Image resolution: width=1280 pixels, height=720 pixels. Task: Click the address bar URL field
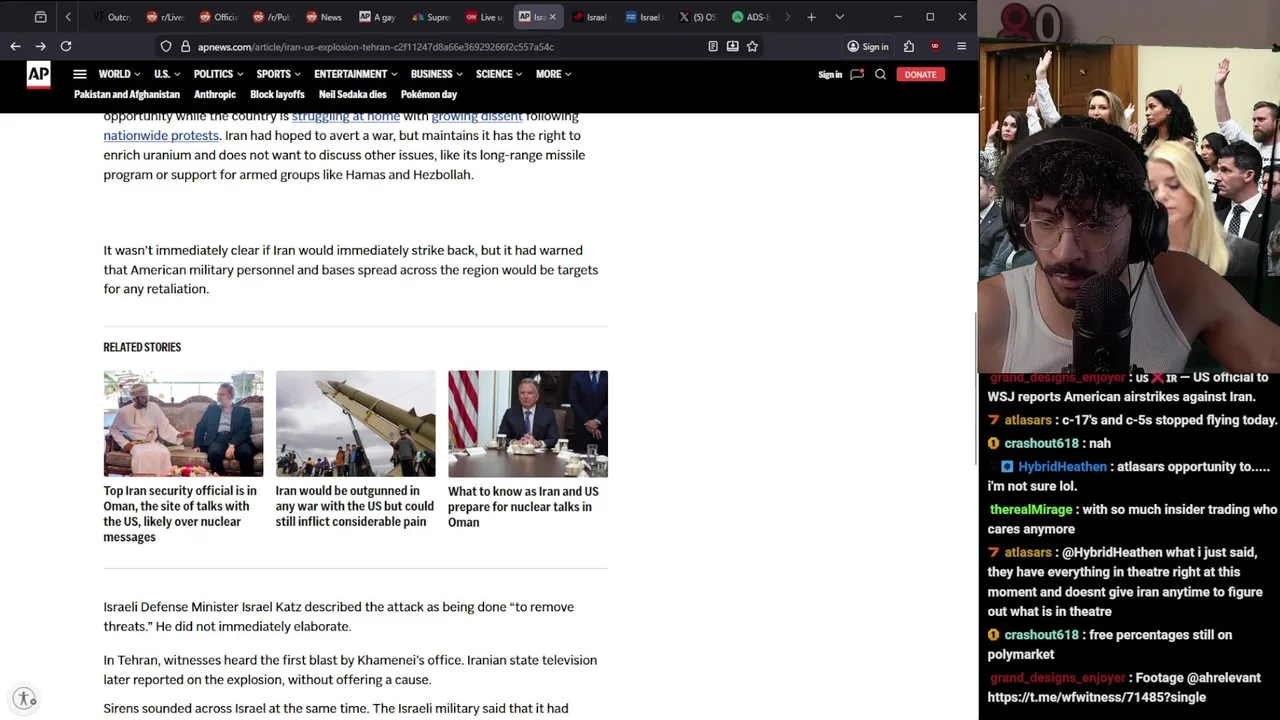pos(450,46)
